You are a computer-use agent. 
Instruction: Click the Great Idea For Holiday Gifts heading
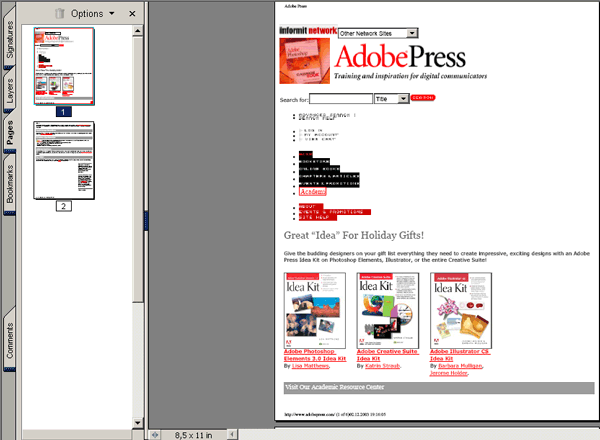(x=354, y=235)
